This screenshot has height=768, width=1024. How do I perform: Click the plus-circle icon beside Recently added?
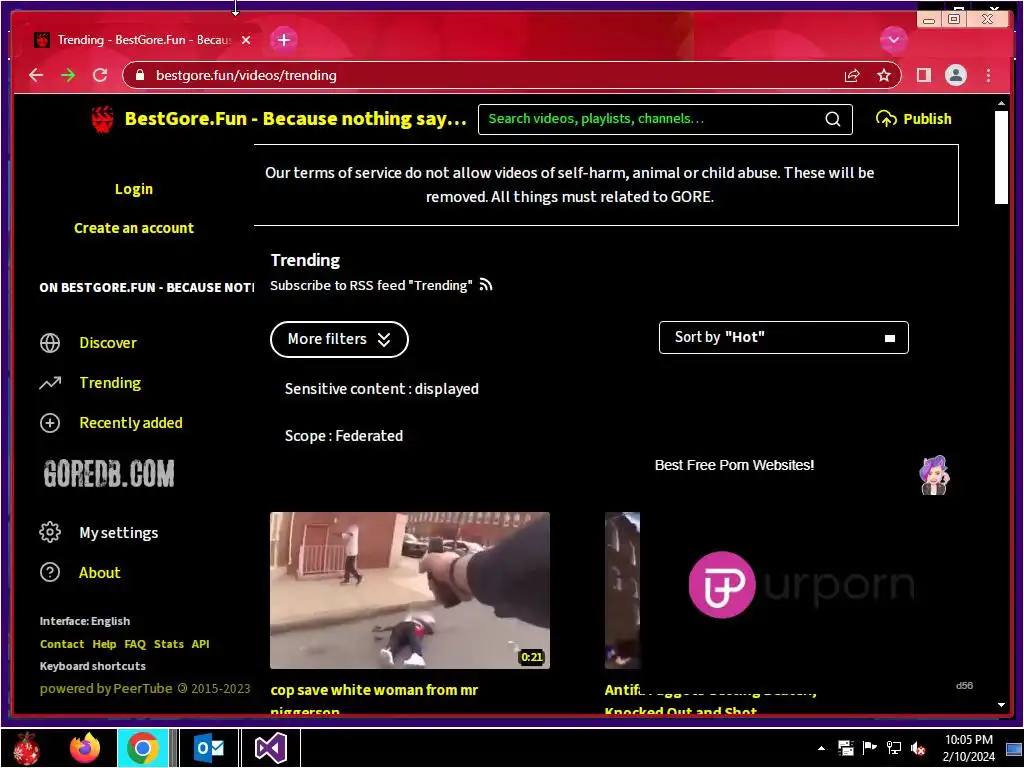click(50, 423)
